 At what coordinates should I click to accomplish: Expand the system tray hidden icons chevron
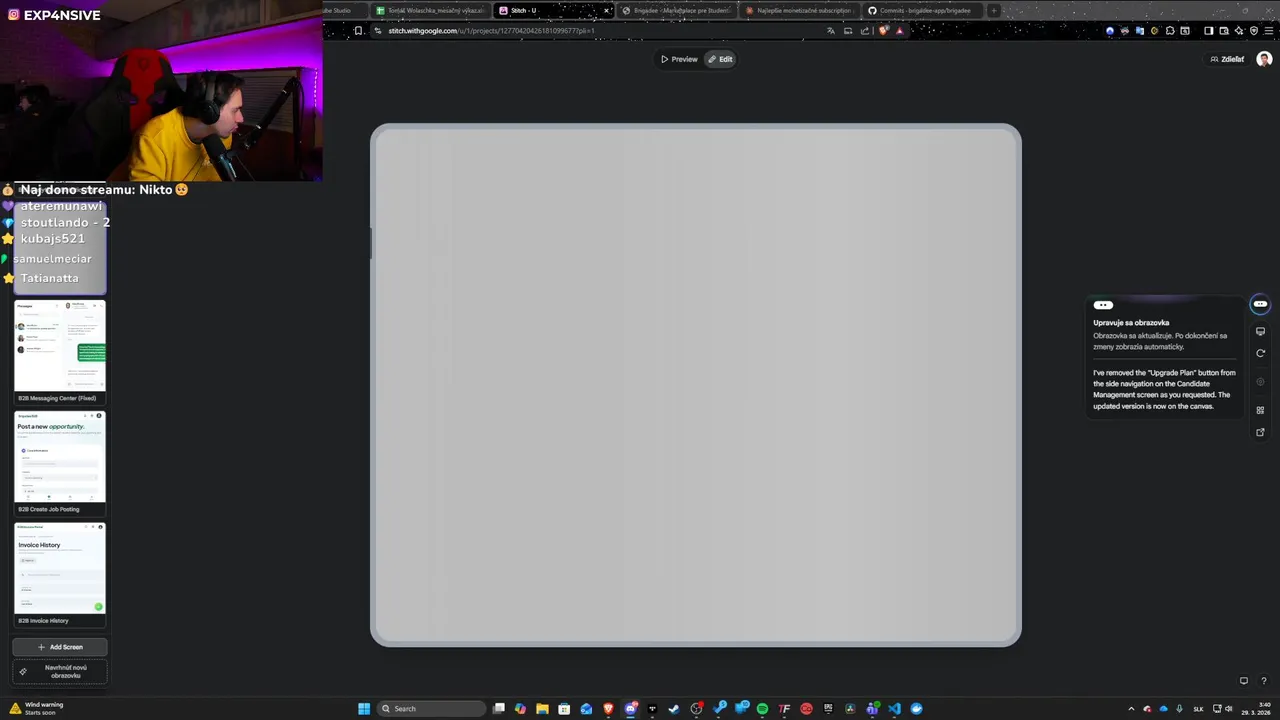(1131, 709)
